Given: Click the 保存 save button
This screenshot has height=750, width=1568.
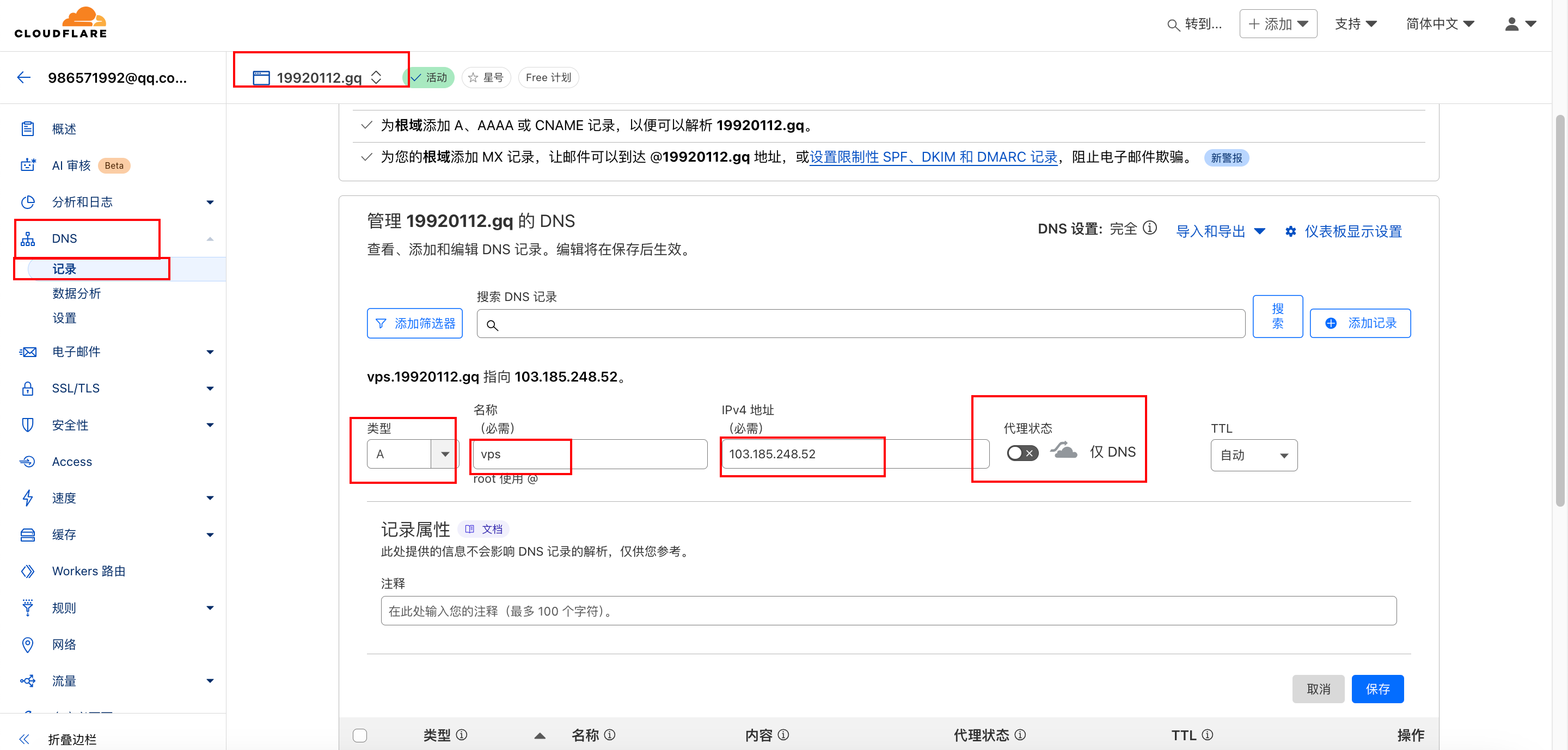Looking at the screenshot, I should 1377,688.
